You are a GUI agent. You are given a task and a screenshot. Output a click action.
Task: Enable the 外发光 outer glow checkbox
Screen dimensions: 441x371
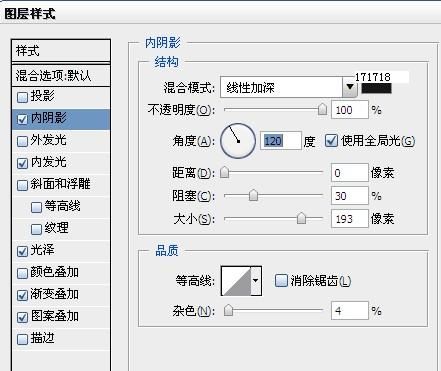[22, 141]
